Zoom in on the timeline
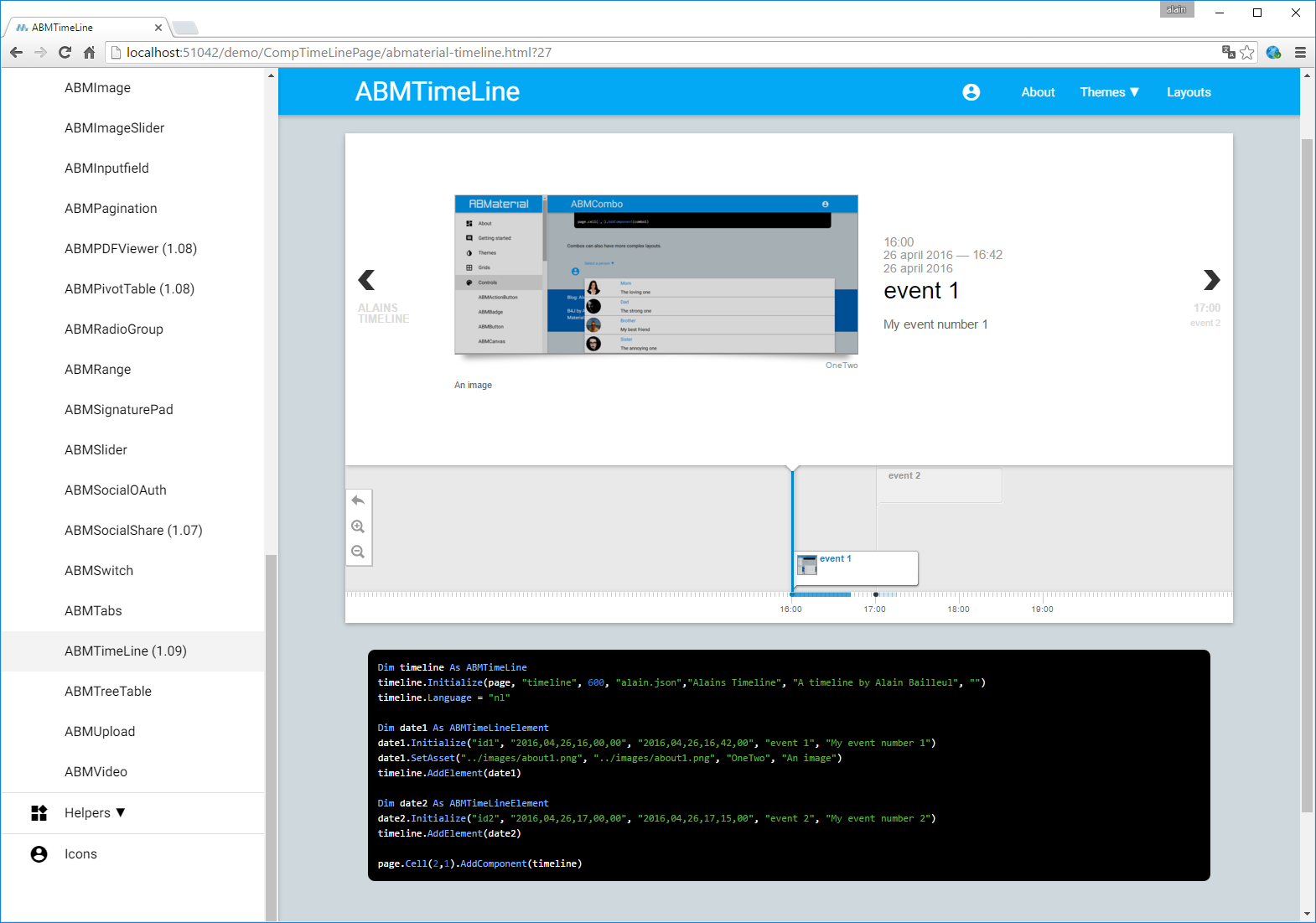This screenshot has height=923, width=1316. point(358,526)
